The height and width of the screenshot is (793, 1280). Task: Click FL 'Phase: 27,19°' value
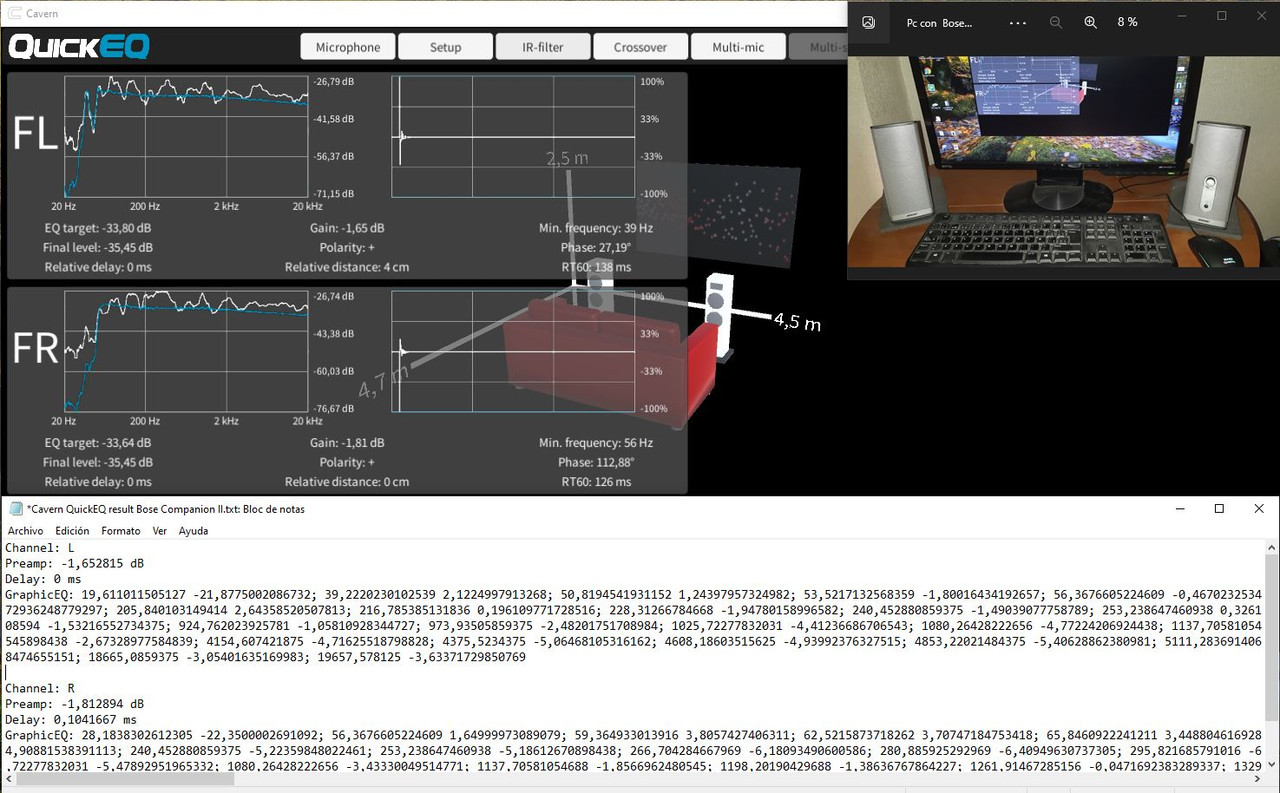(596, 247)
